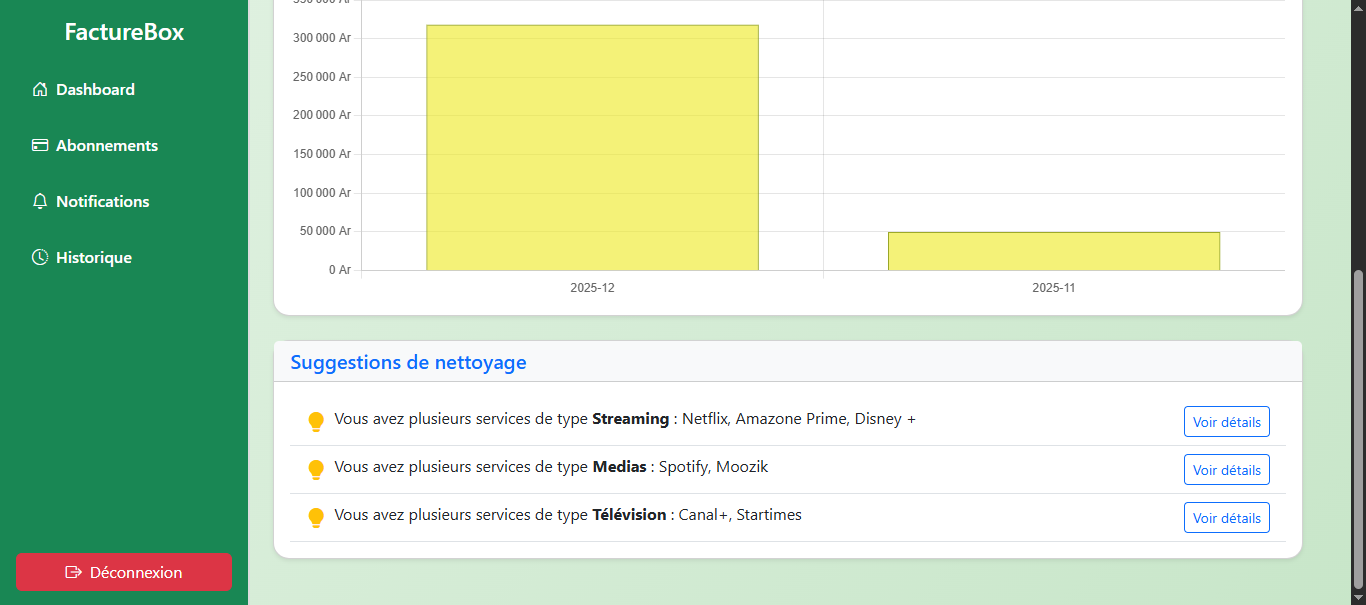Click the 200 000 Ar axis value
Screen dimensions: 1366x605
click(x=322, y=115)
